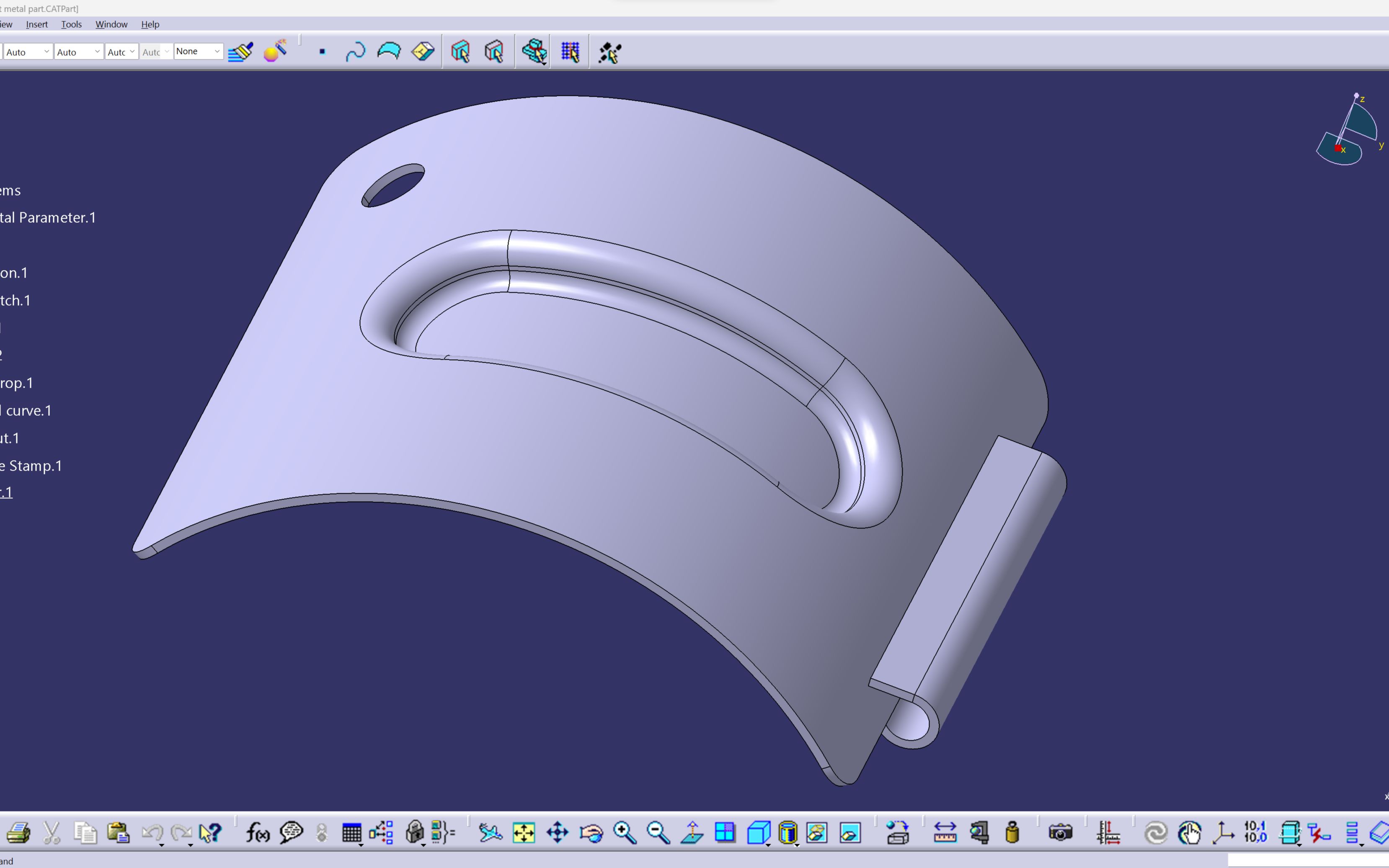Click the Undo arrow button
1389x868 pixels.
(x=152, y=832)
